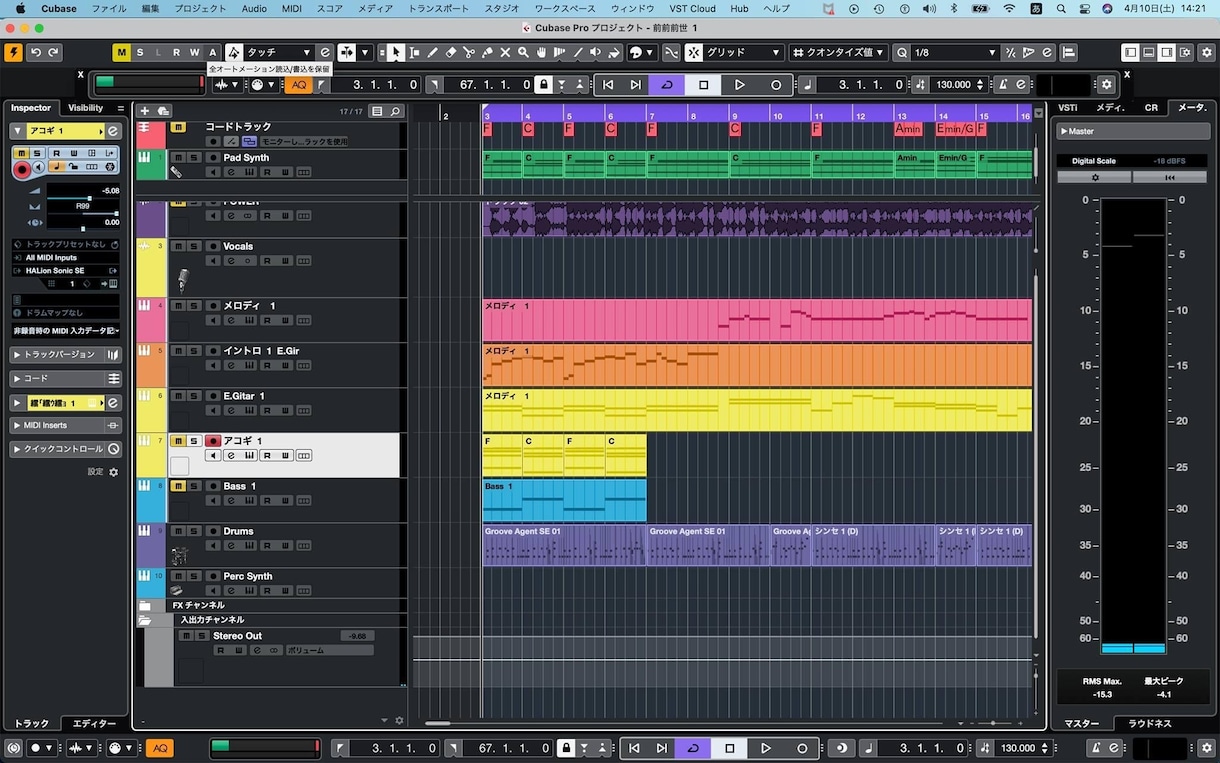Viewport: 1220px width, 763px height.
Task: Select the Range Selection tool
Action: point(414,52)
